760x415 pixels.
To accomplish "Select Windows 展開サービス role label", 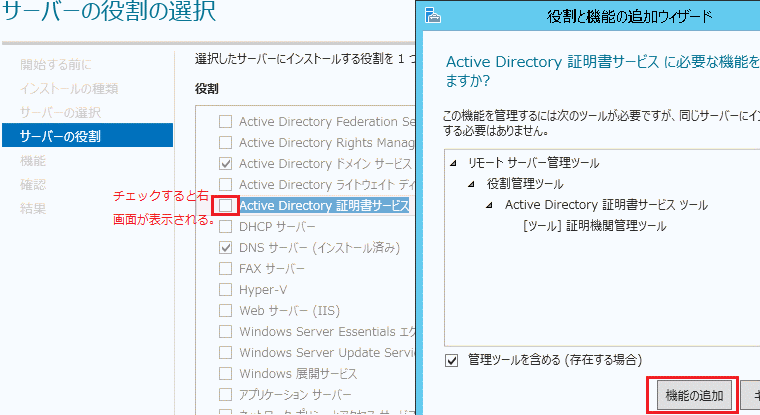I will click(x=298, y=374).
